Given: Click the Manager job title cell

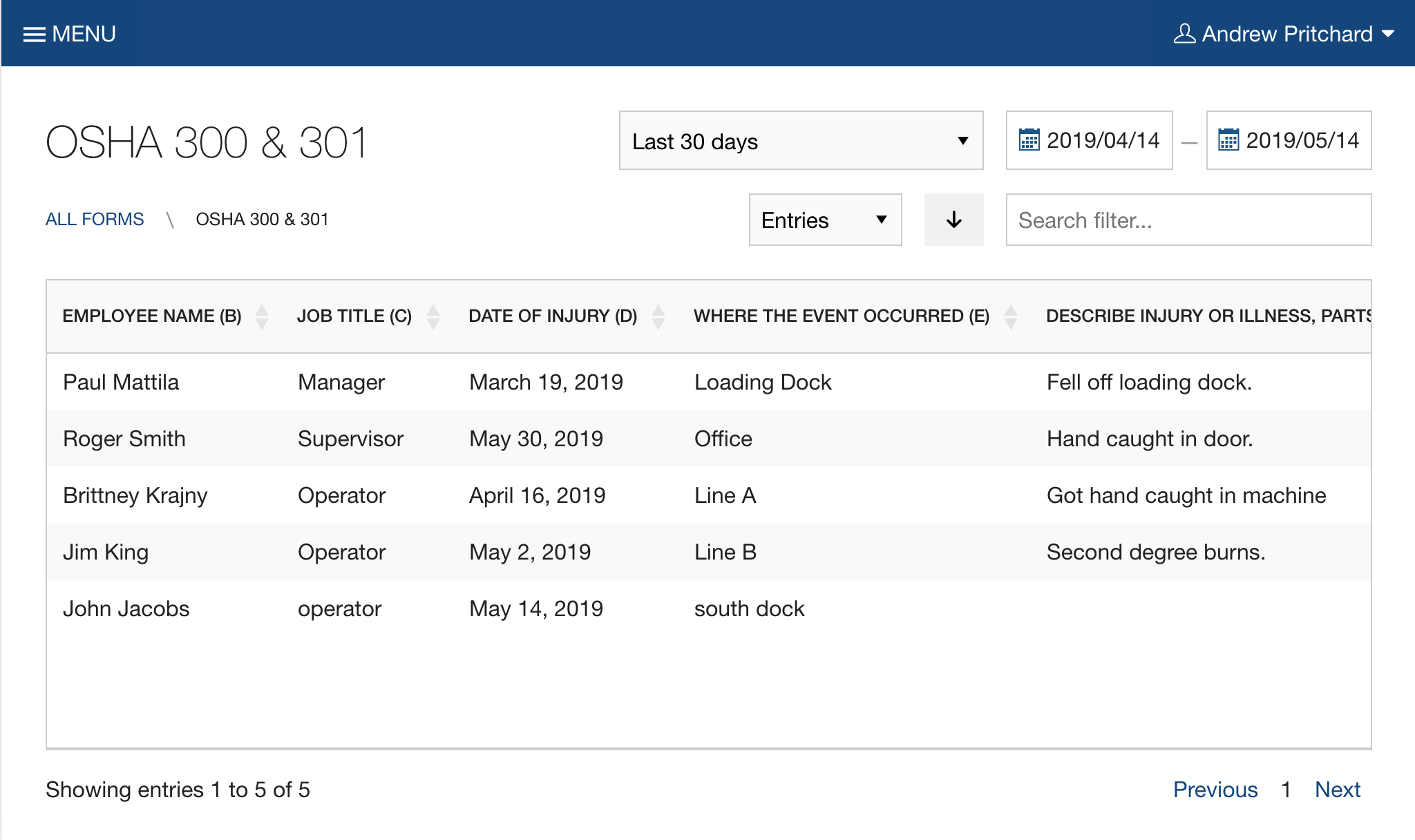Looking at the screenshot, I should [x=341, y=382].
